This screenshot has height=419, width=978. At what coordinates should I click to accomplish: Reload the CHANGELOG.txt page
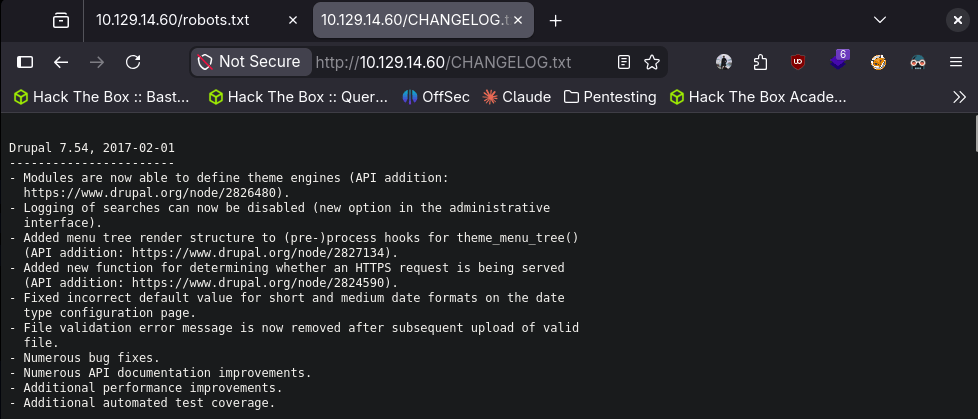pos(133,62)
